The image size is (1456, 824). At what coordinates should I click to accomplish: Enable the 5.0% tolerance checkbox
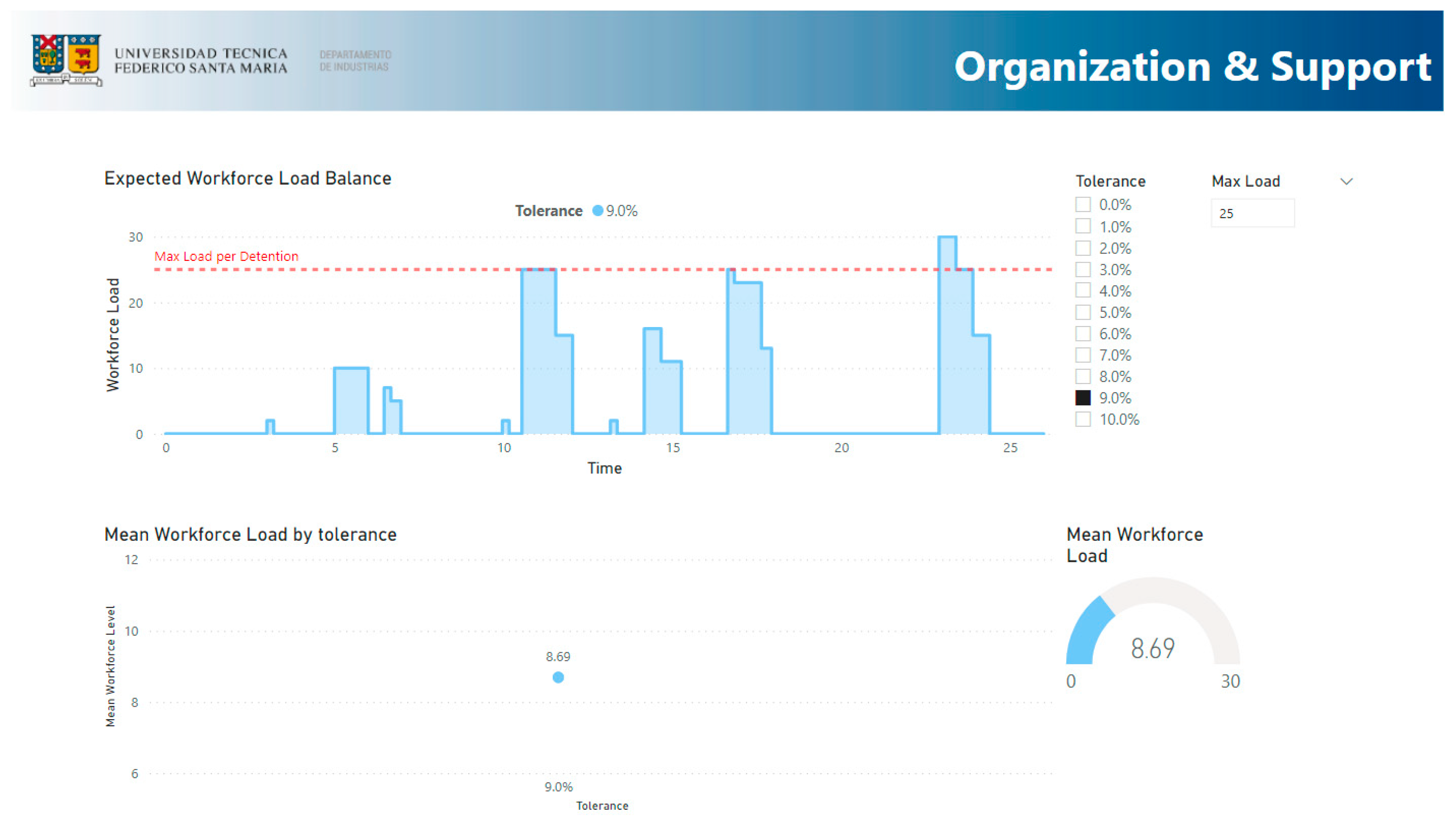[x=1082, y=313]
